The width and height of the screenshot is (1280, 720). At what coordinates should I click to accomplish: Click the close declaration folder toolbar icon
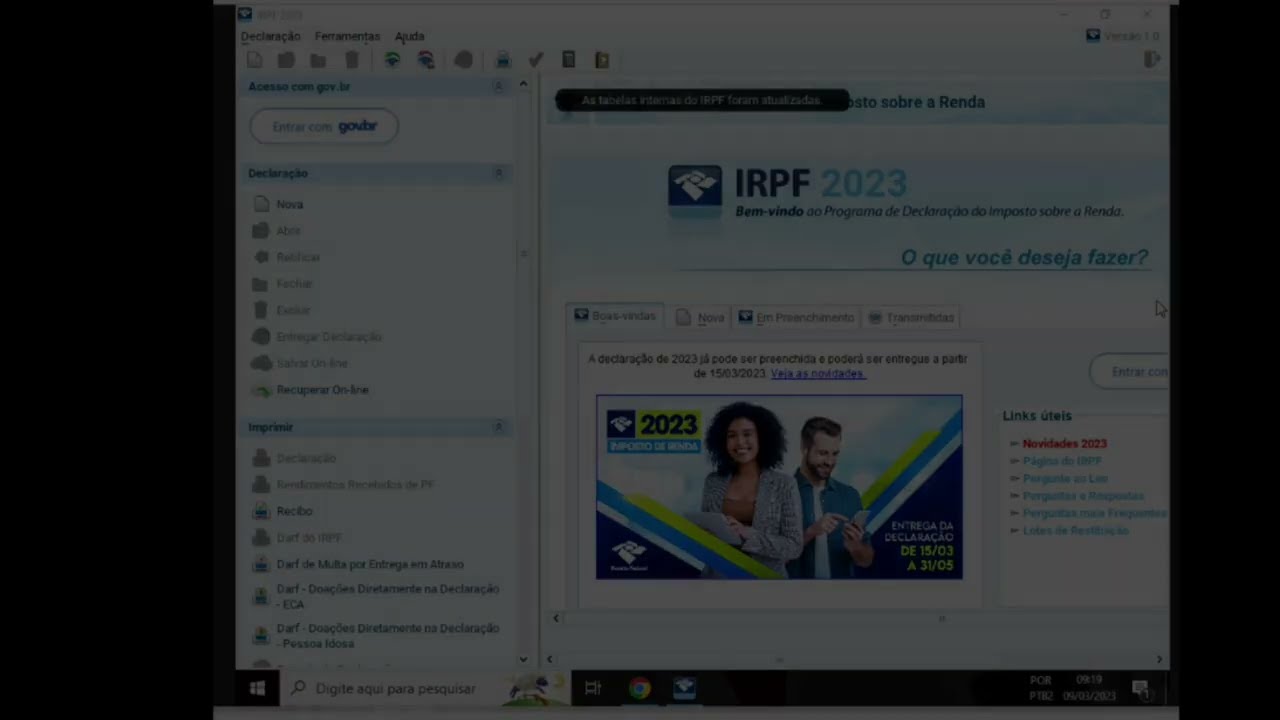click(318, 60)
